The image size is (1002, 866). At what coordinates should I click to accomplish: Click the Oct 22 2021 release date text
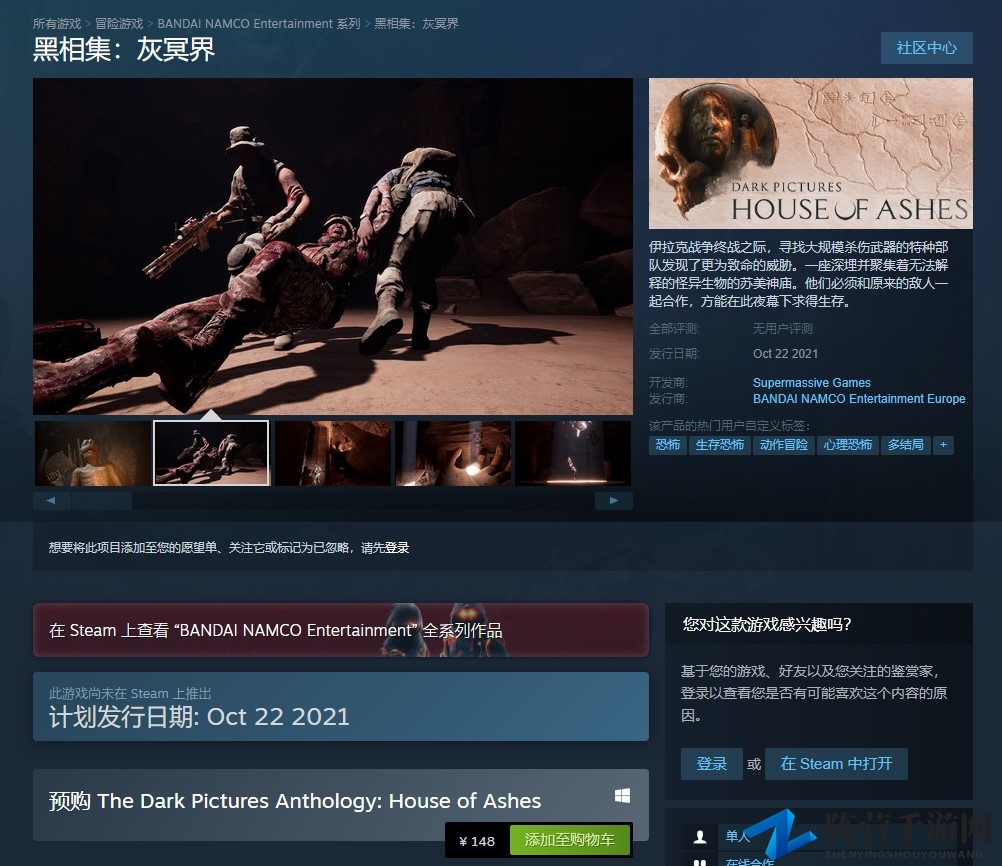(785, 354)
